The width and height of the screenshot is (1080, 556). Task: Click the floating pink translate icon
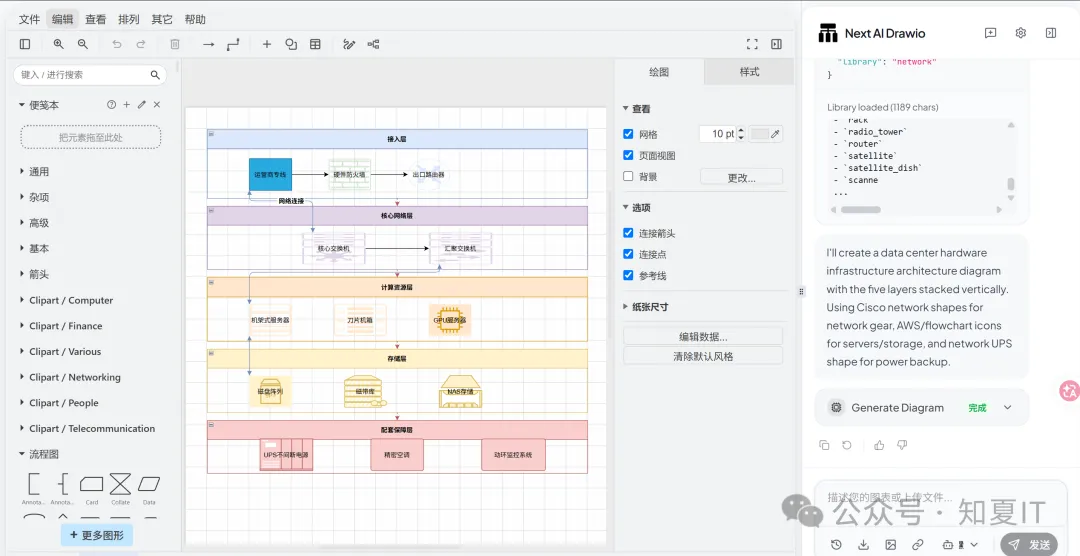click(x=1069, y=391)
